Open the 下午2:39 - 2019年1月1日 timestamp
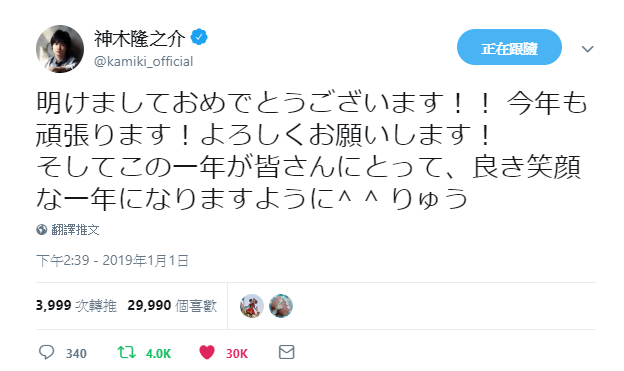The width and height of the screenshot is (624, 371). point(112,260)
